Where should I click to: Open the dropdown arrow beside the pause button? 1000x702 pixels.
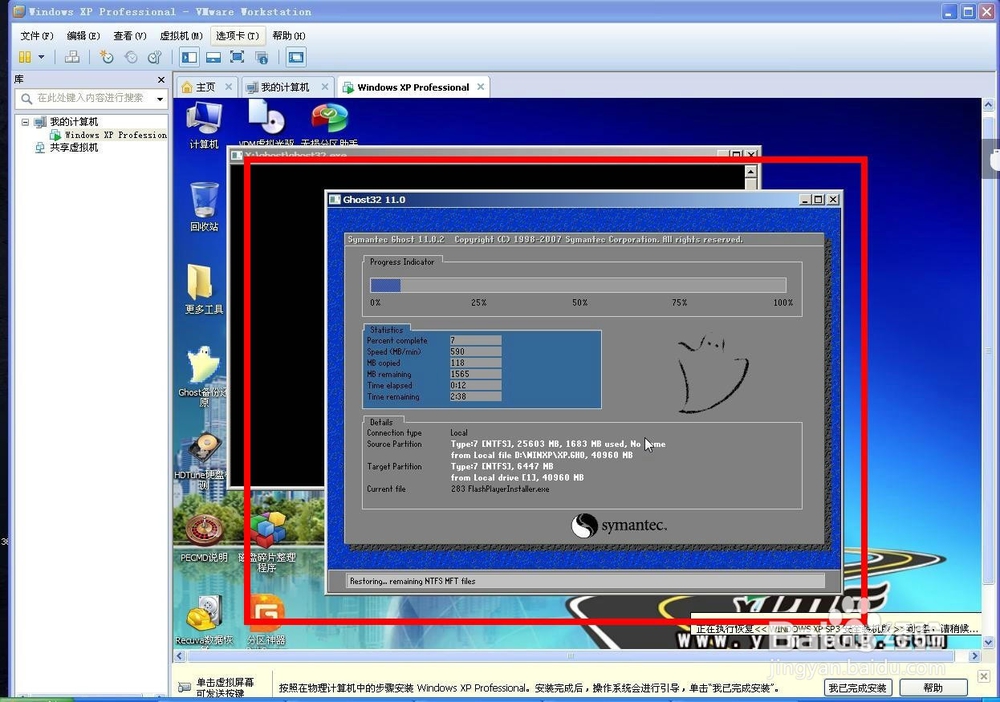[41, 57]
